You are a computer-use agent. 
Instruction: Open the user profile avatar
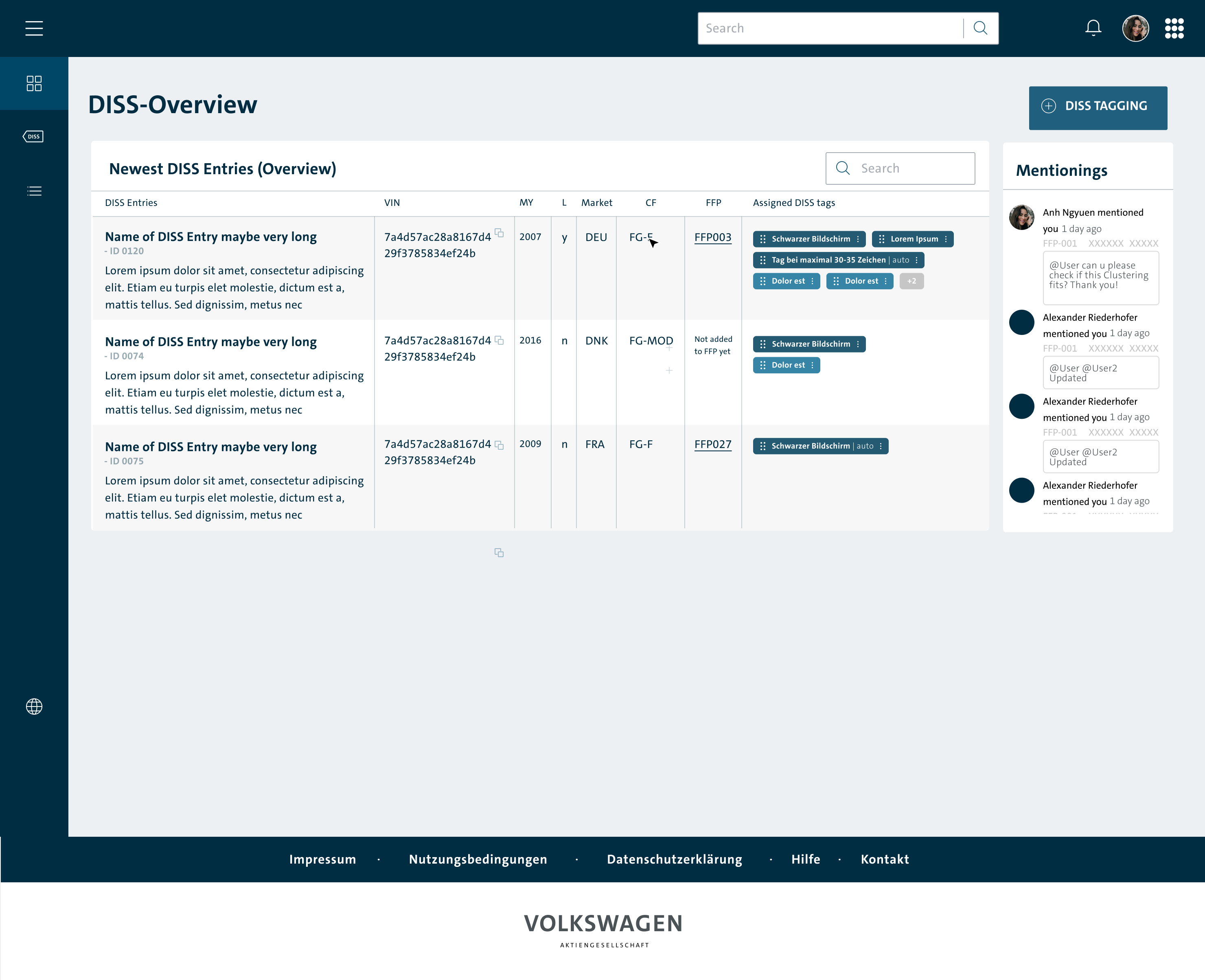pos(1135,28)
